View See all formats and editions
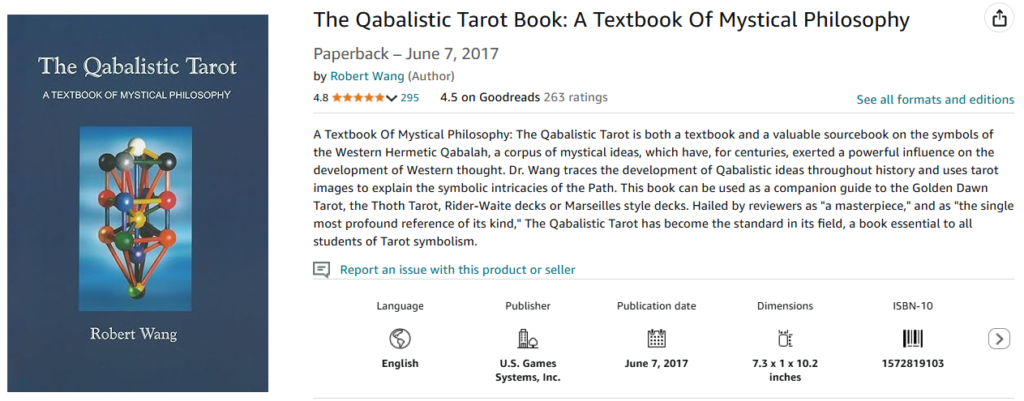 coord(935,99)
